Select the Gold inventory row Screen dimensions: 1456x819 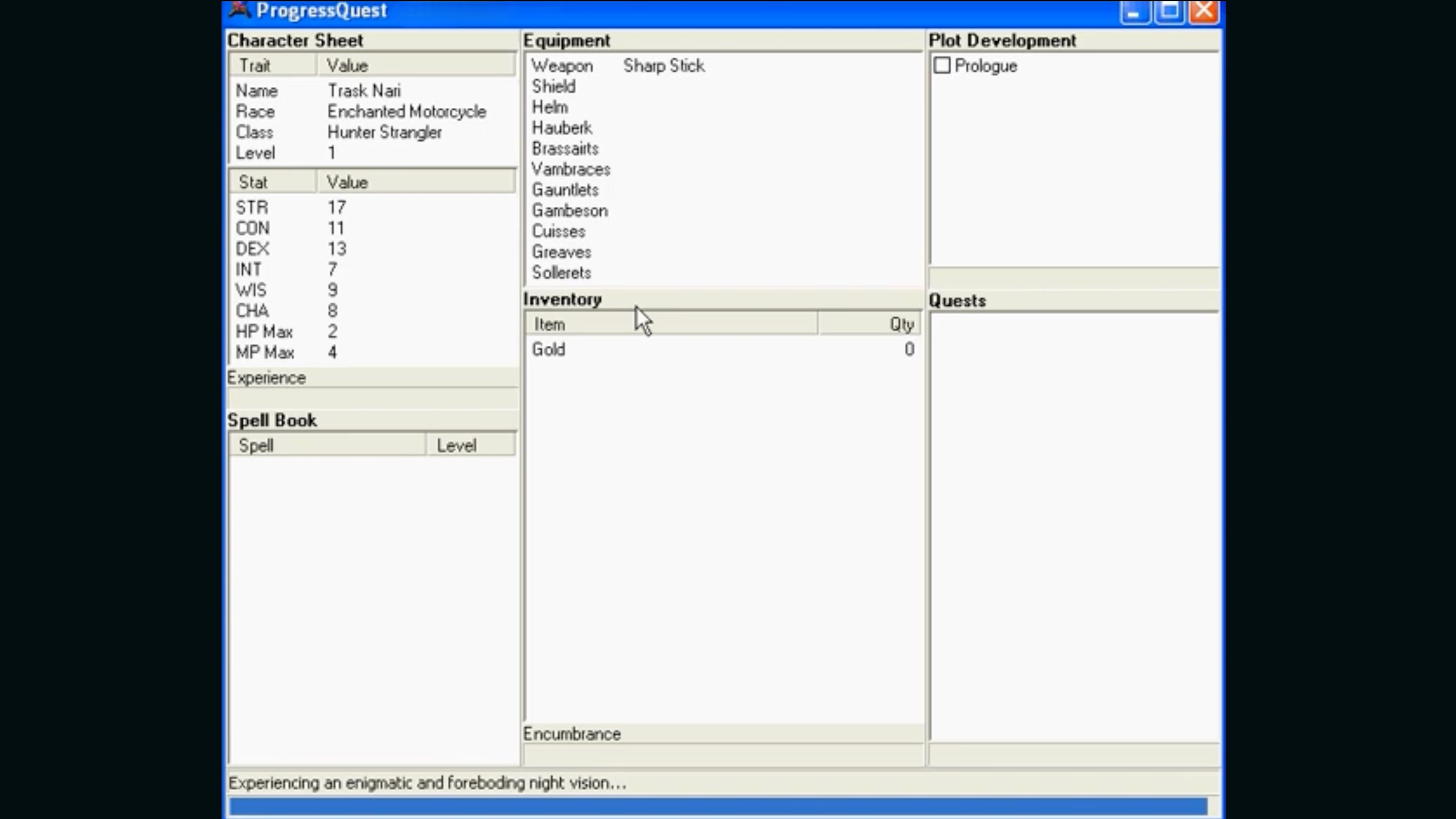click(x=549, y=349)
